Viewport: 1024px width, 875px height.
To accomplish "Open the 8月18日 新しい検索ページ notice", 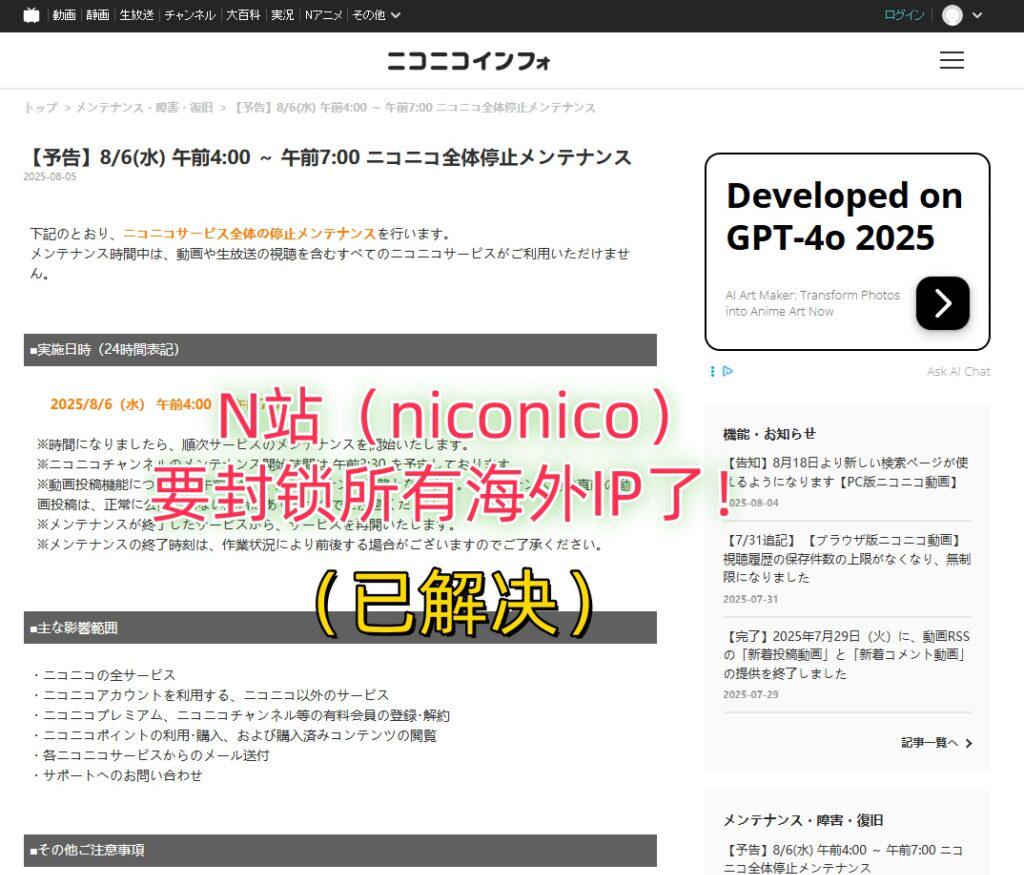I will [847, 472].
